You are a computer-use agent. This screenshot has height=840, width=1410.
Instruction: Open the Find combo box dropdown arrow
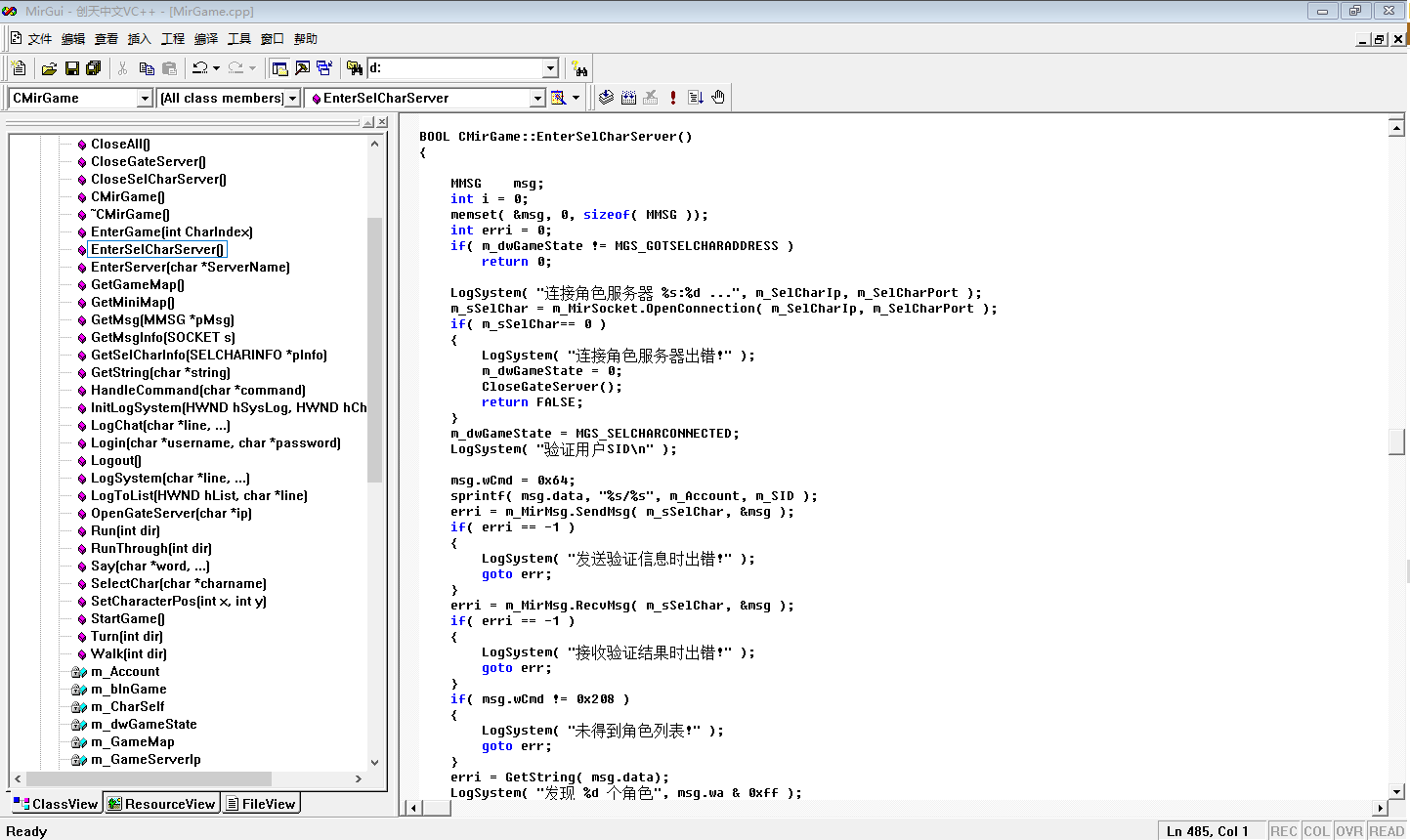tap(550, 68)
